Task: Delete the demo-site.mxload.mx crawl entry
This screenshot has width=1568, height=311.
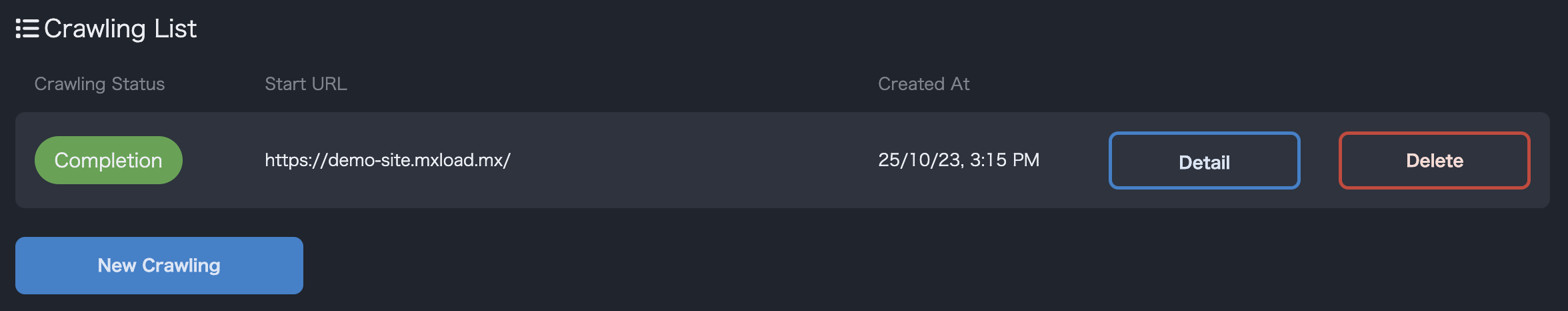Action: click(x=1434, y=161)
